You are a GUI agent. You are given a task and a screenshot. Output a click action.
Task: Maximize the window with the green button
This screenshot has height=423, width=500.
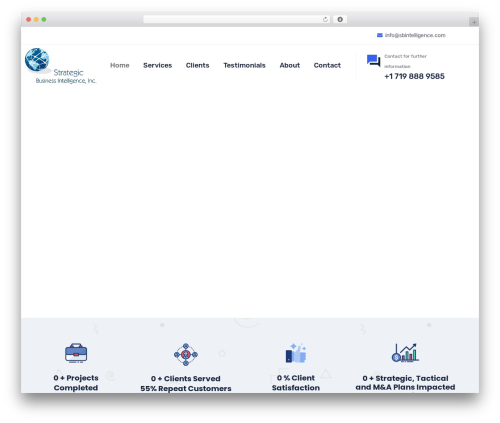[44, 19]
